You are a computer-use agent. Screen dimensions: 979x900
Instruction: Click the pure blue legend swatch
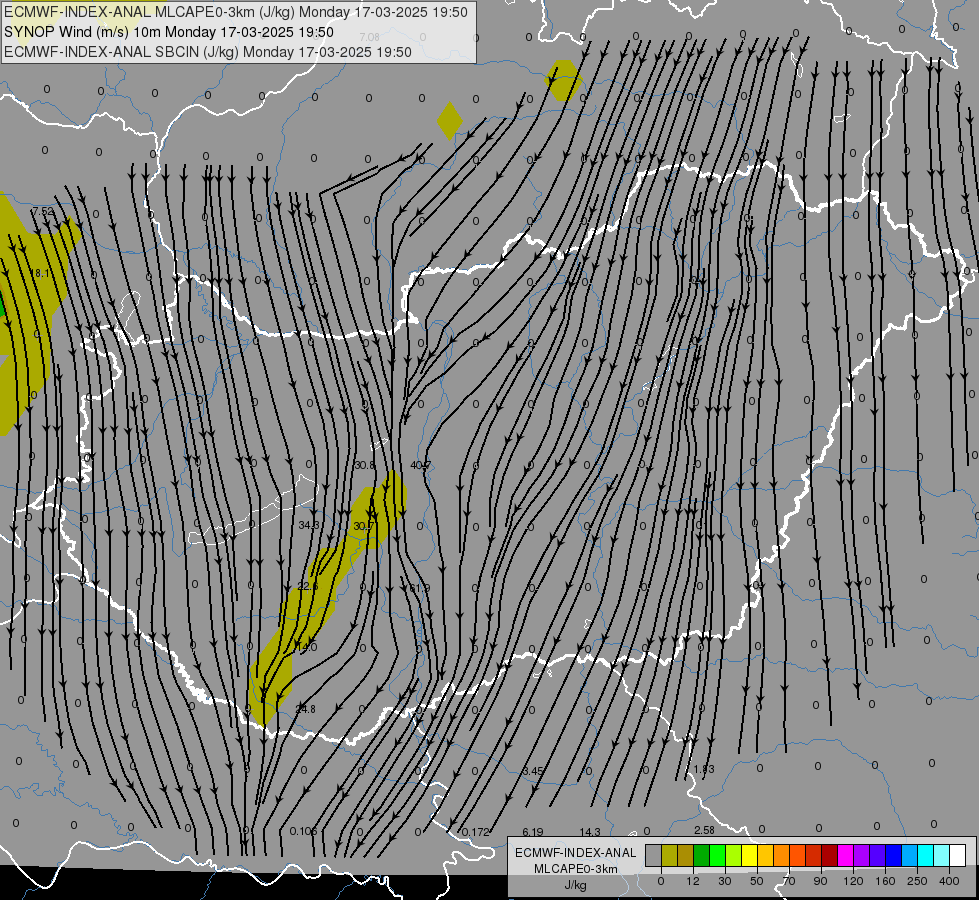point(893,855)
